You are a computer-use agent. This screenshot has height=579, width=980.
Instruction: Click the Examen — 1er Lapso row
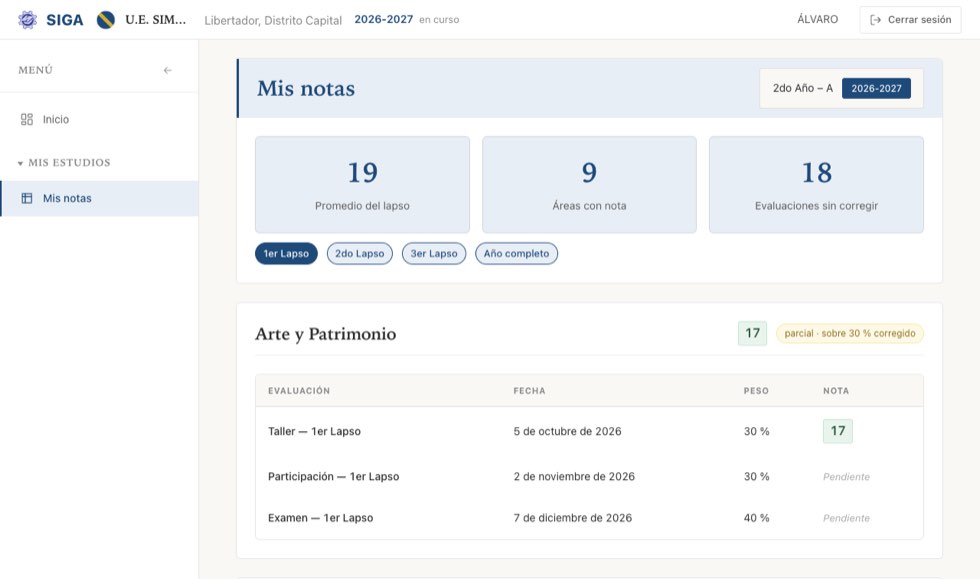coord(589,518)
